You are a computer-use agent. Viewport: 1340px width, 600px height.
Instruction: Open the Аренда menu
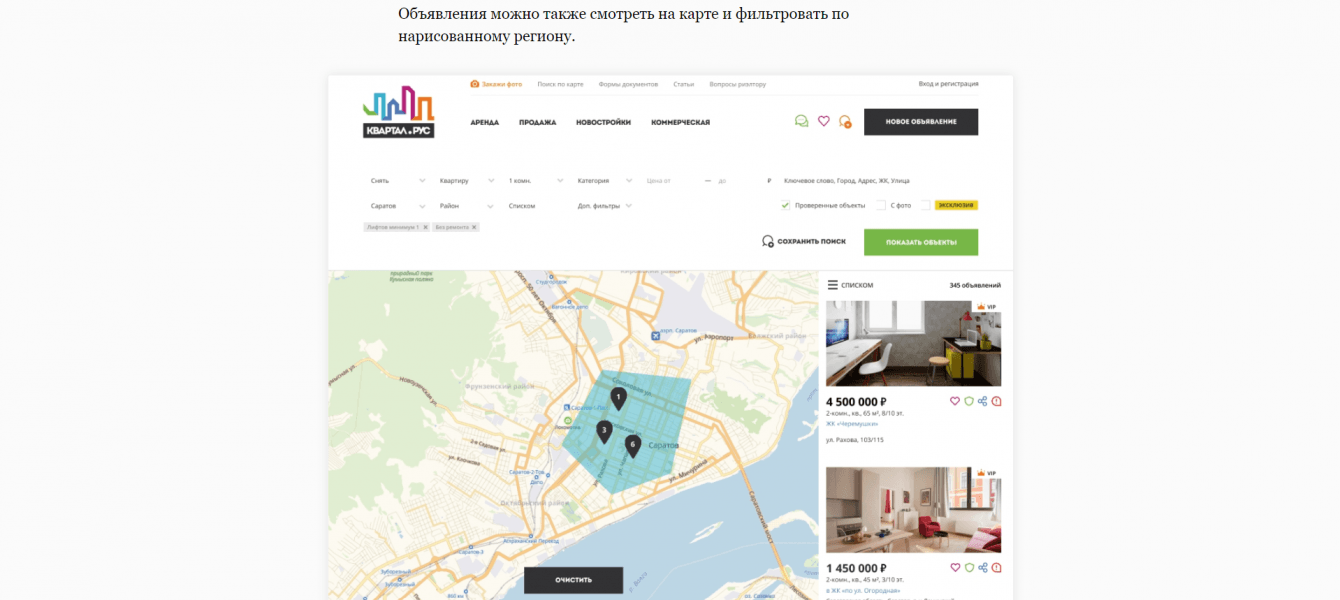pos(485,122)
